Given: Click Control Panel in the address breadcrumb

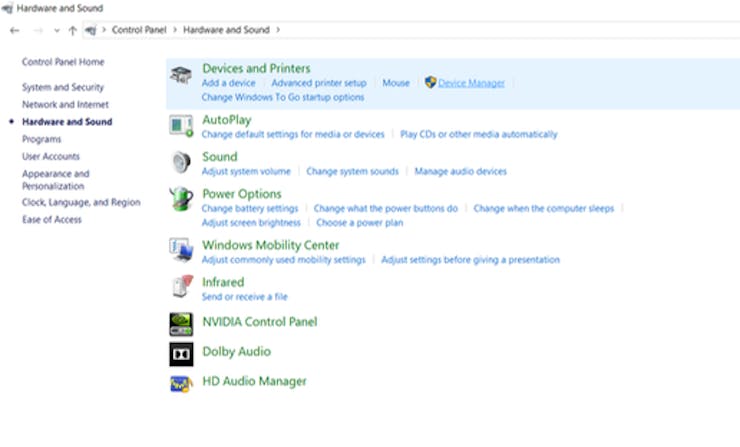Looking at the screenshot, I should (139, 30).
